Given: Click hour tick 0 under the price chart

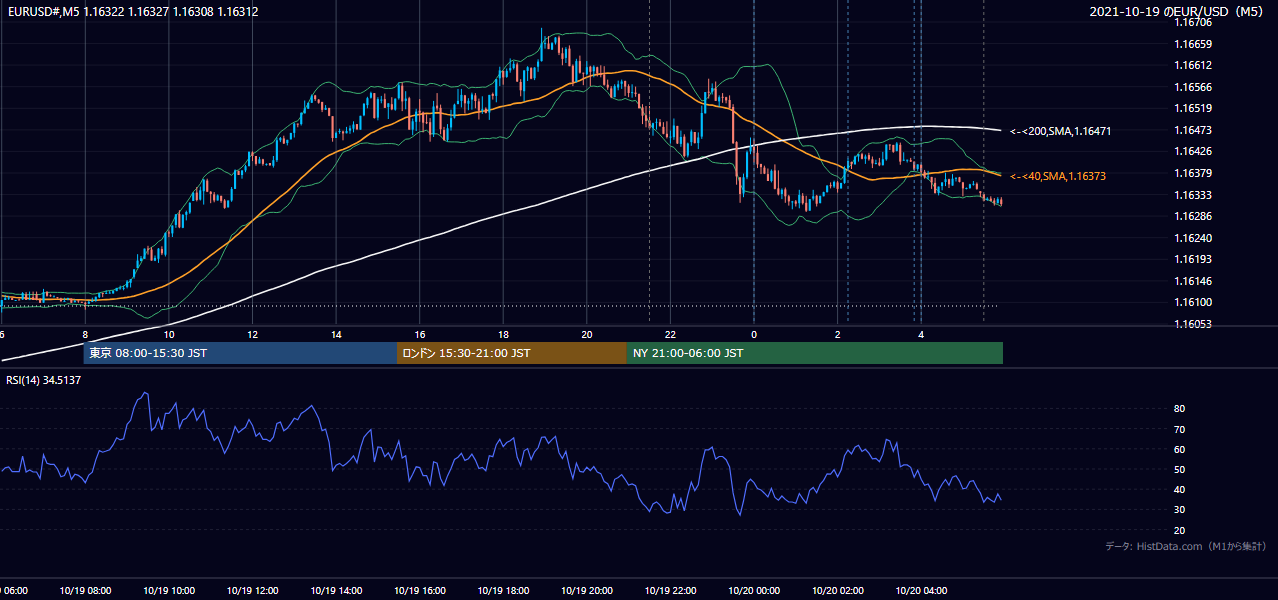Looking at the screenshot, I should pyautogui.click(x=754, y=334).
